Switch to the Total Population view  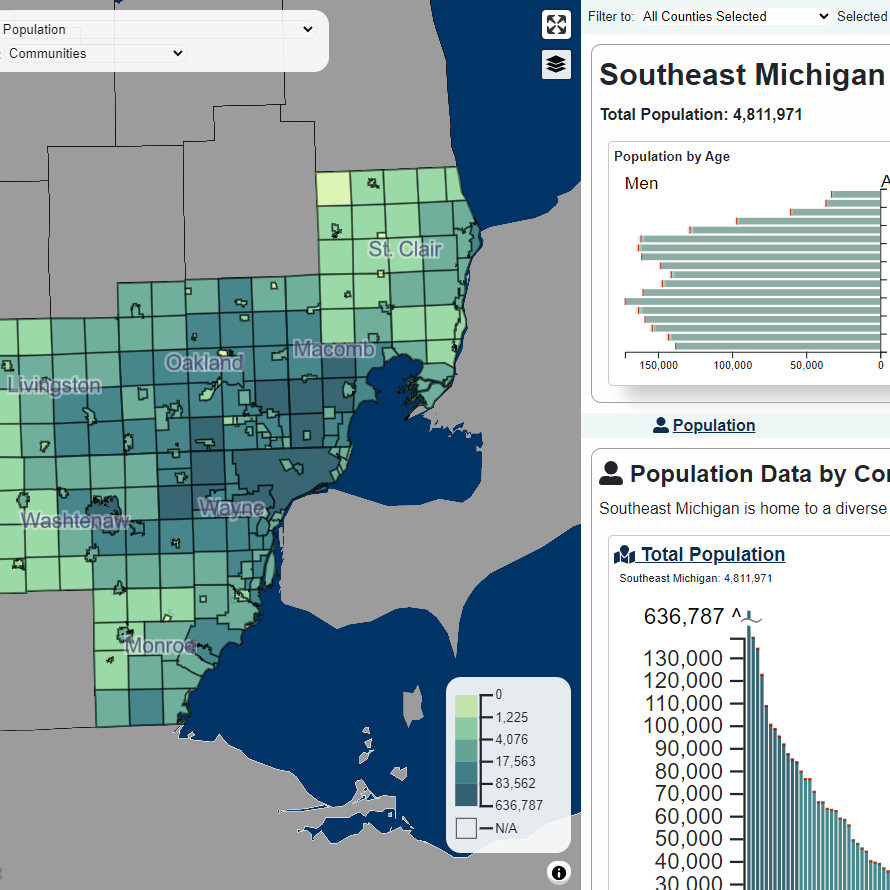710,554
